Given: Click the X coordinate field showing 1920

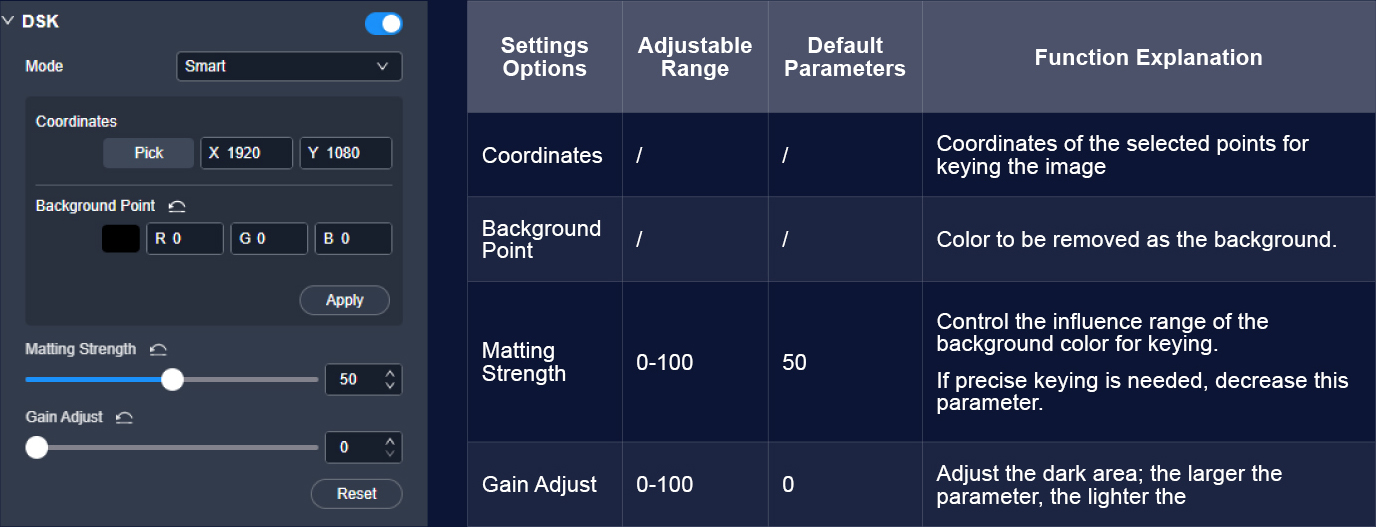Looking at the screenshot, I should 246,153.
